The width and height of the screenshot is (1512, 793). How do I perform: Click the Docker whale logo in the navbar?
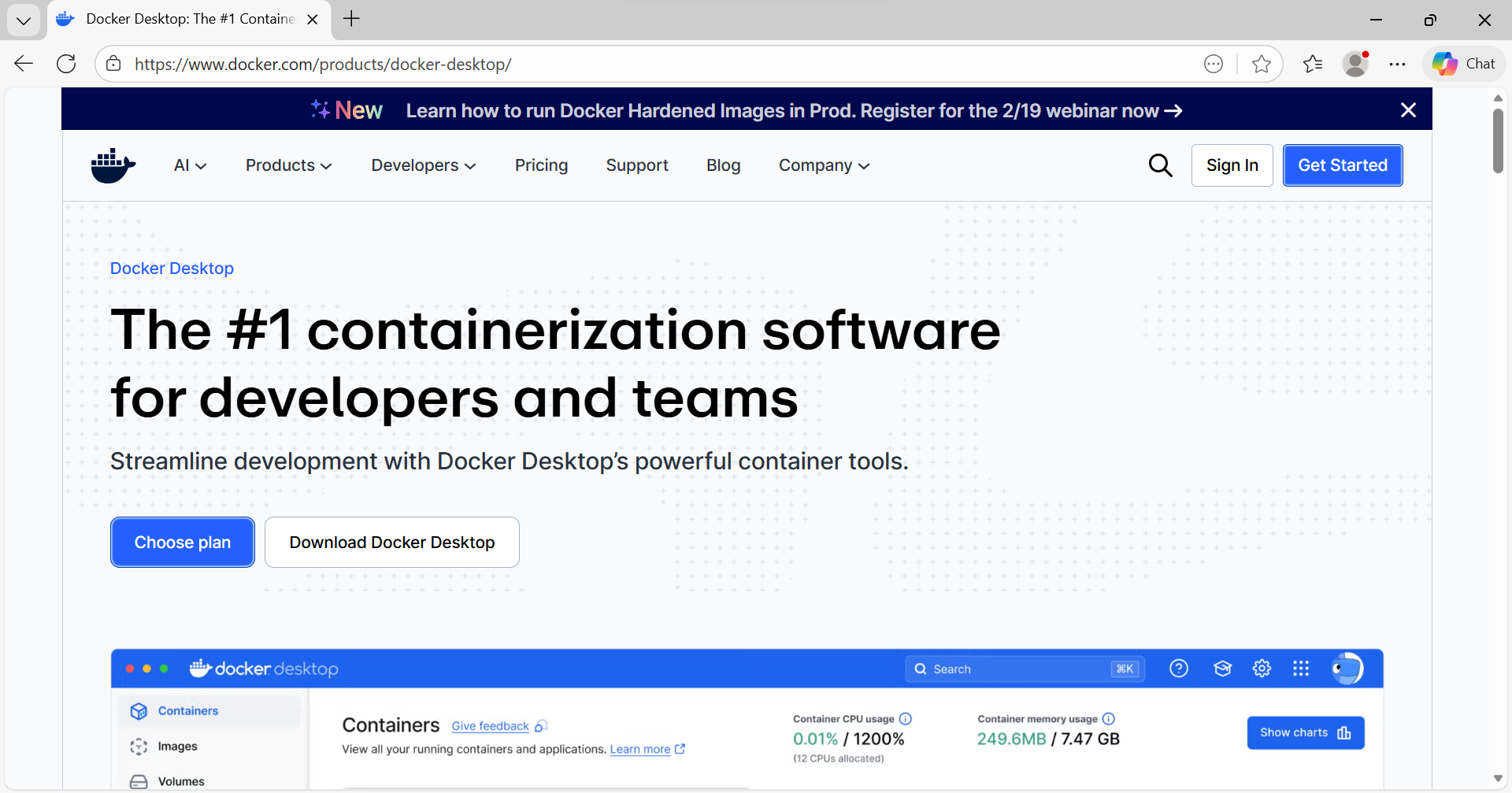pyautogui.click(x=113, y=165)
